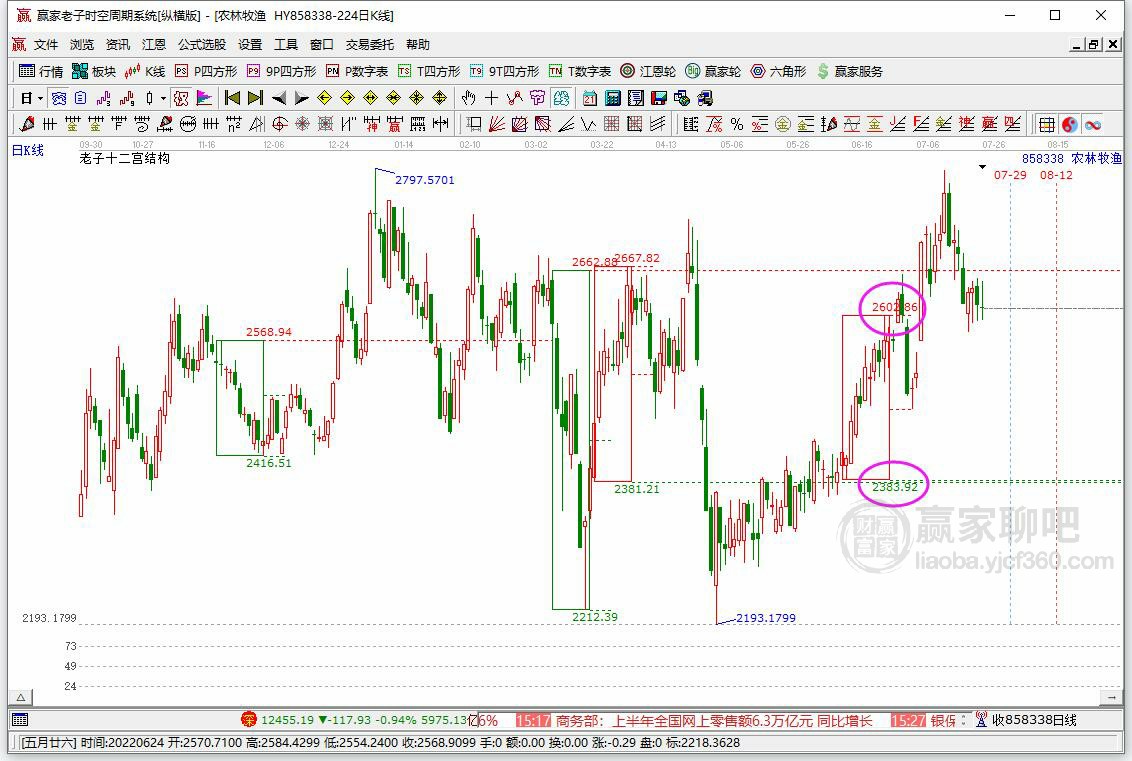Open the 交易委托 menu
The width and height of the screenshot is (1132, 761).
click(370, 45)
